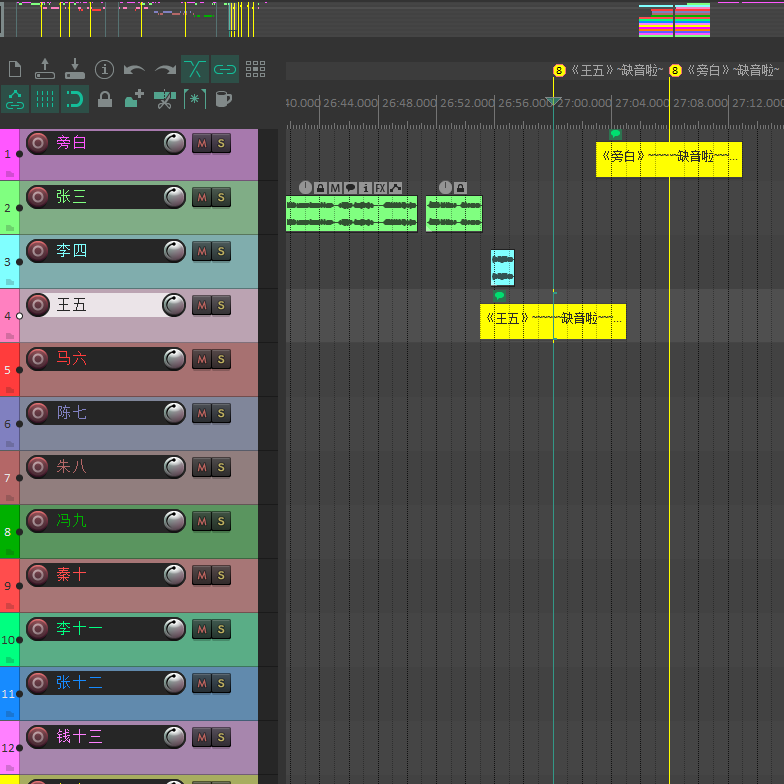Arm record on 冯九 track
Viewport: 784px width, 784px height.
point(38,521)
